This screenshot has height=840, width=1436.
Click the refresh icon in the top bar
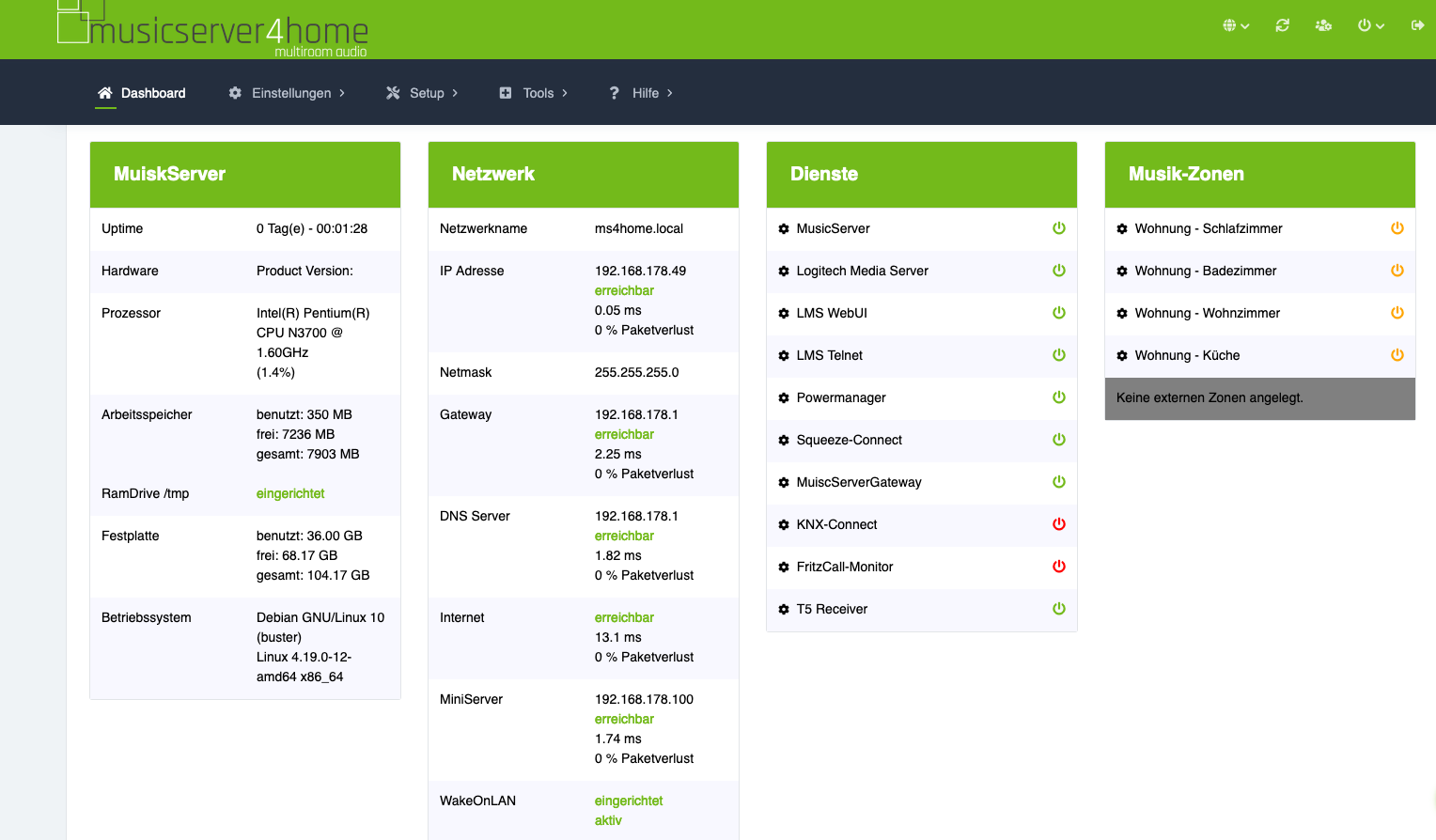1282,25
